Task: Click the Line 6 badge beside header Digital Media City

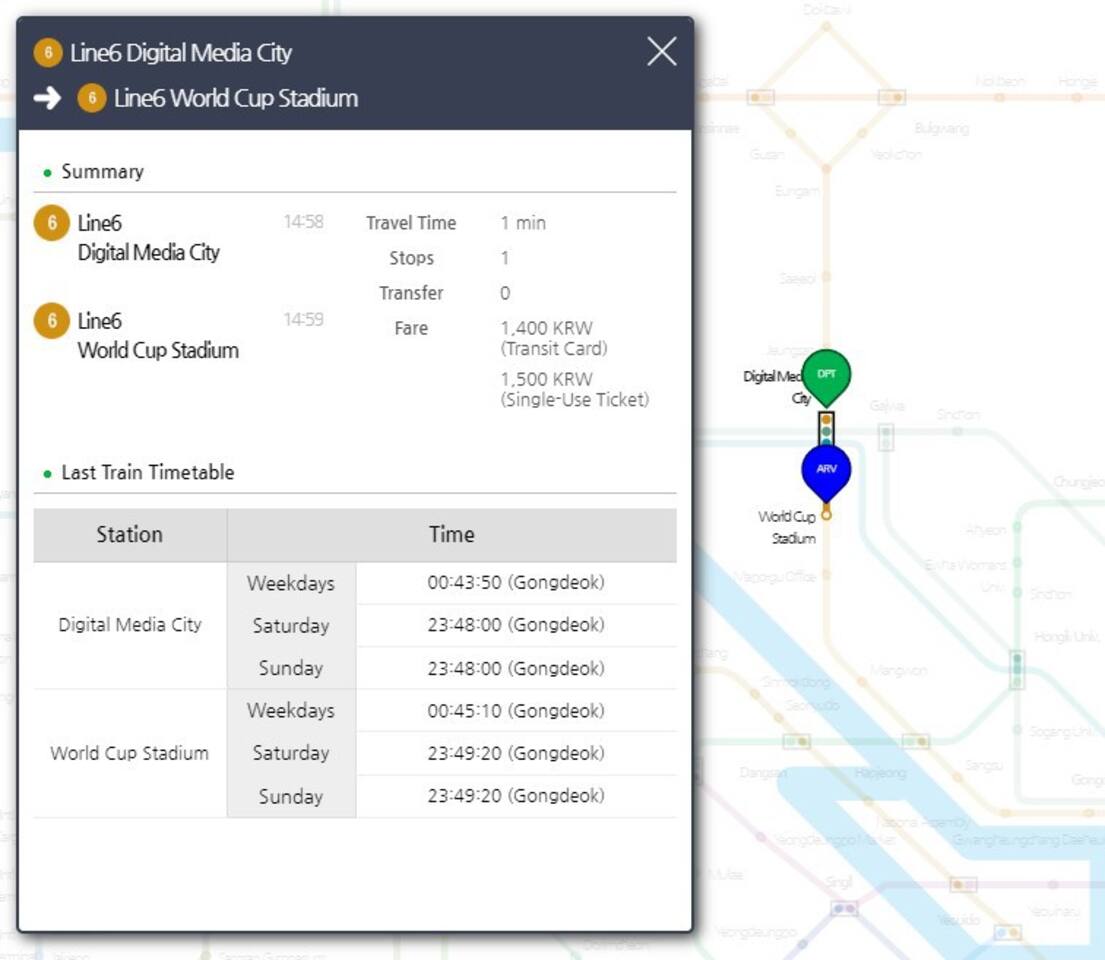Action: pos(48,53)
